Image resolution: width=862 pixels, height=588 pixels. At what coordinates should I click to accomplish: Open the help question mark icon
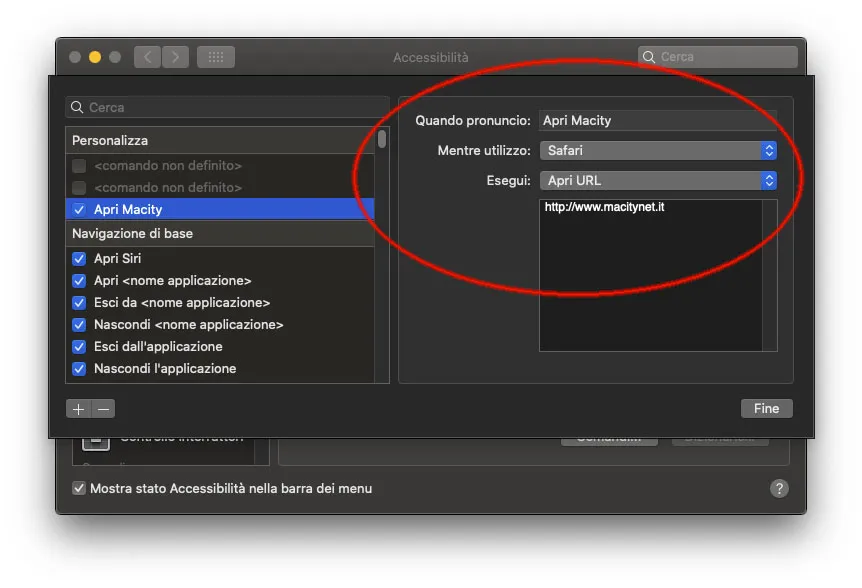(779, 488)
